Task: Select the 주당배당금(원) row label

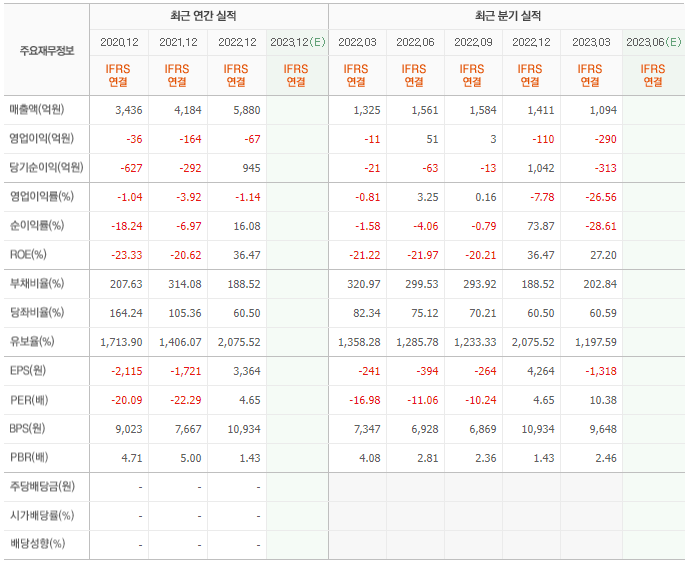Action: 42,487
